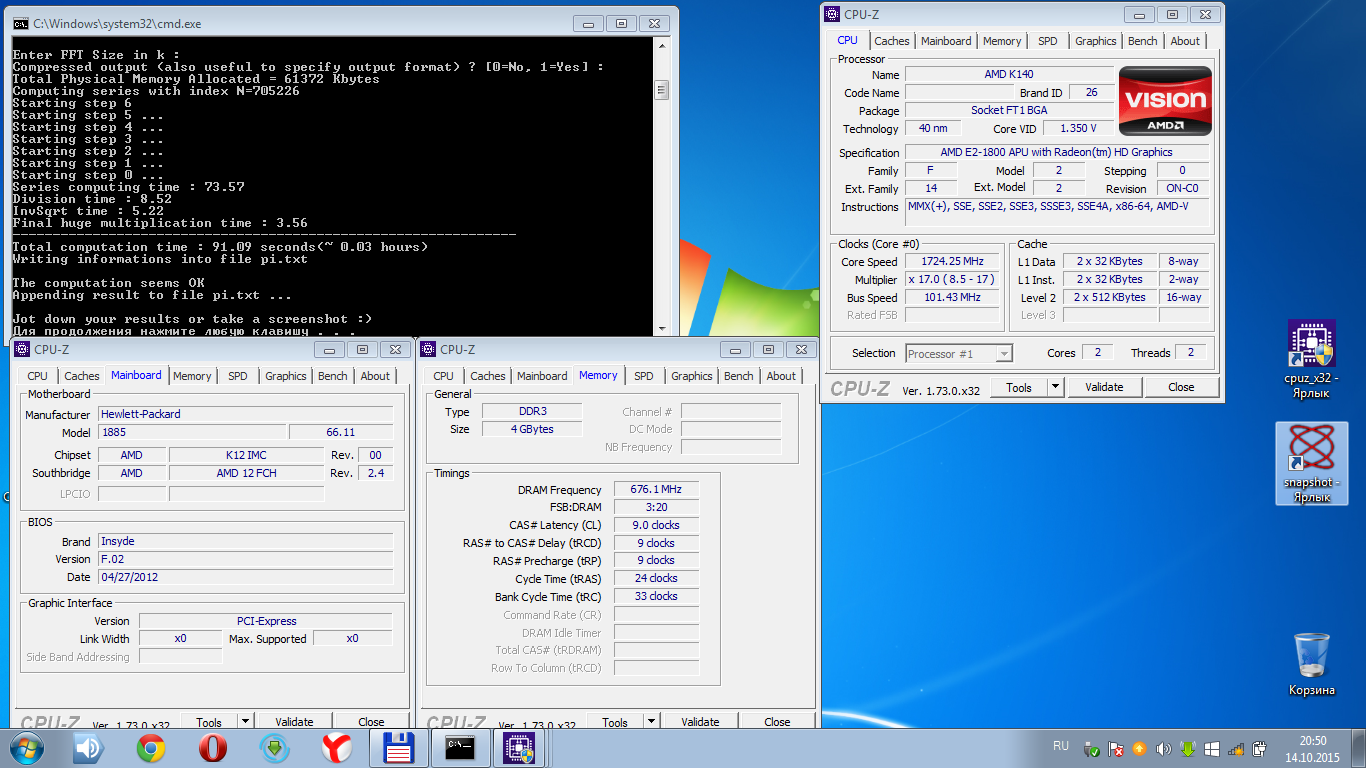This screenshot has width=1366, height=768.
Task: Click Validate in the Mainboard window
Action: click(294, 721)
